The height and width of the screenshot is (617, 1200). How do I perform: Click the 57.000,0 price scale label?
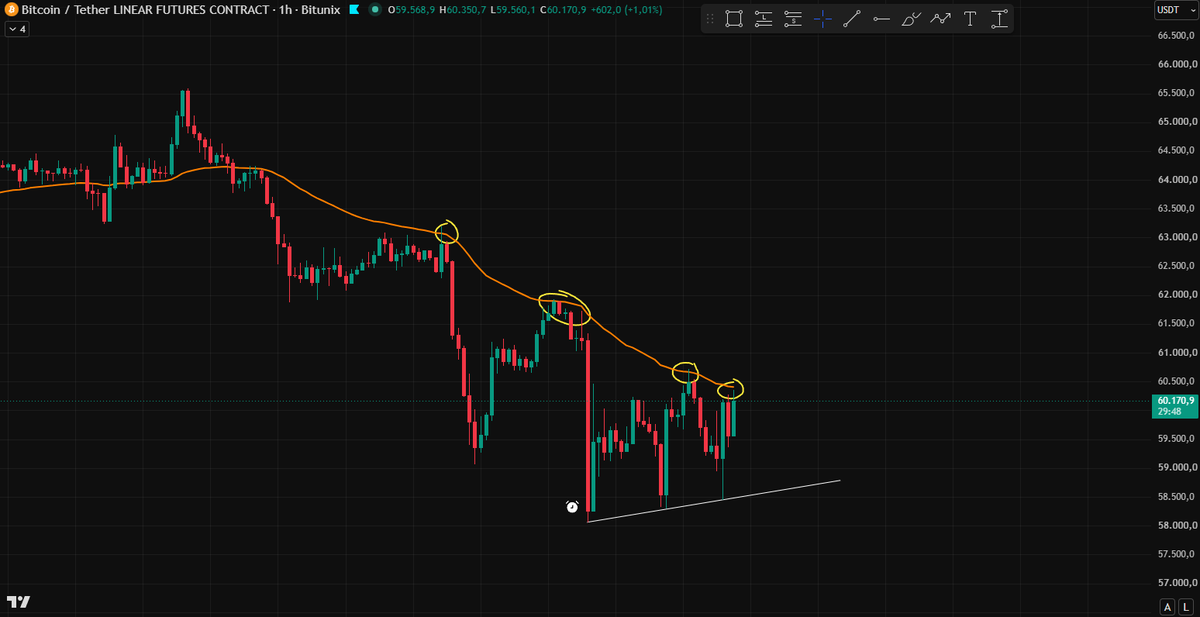pos(1177,583)
